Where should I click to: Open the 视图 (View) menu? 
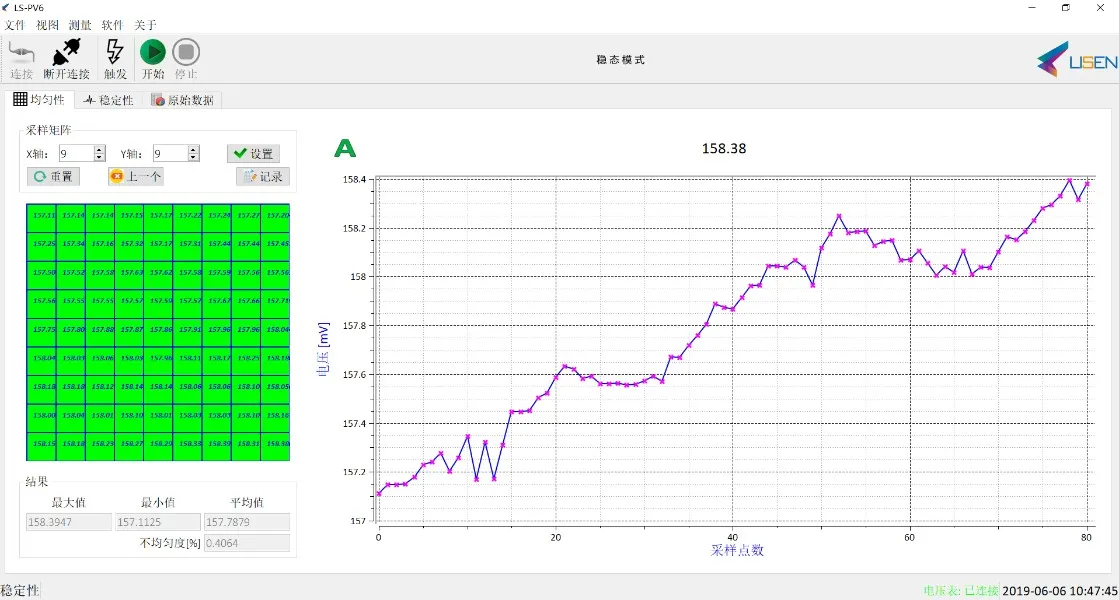point(47,25)
